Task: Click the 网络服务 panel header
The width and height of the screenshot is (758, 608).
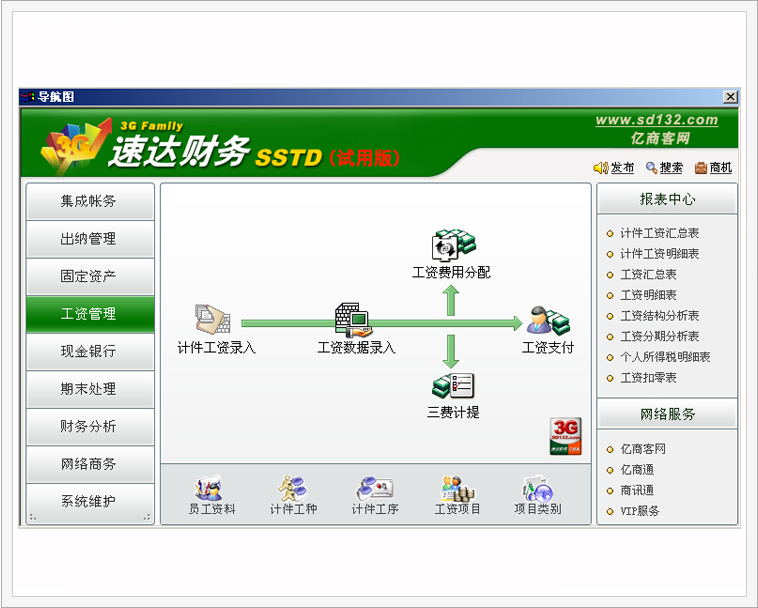Action: (667, 414)
